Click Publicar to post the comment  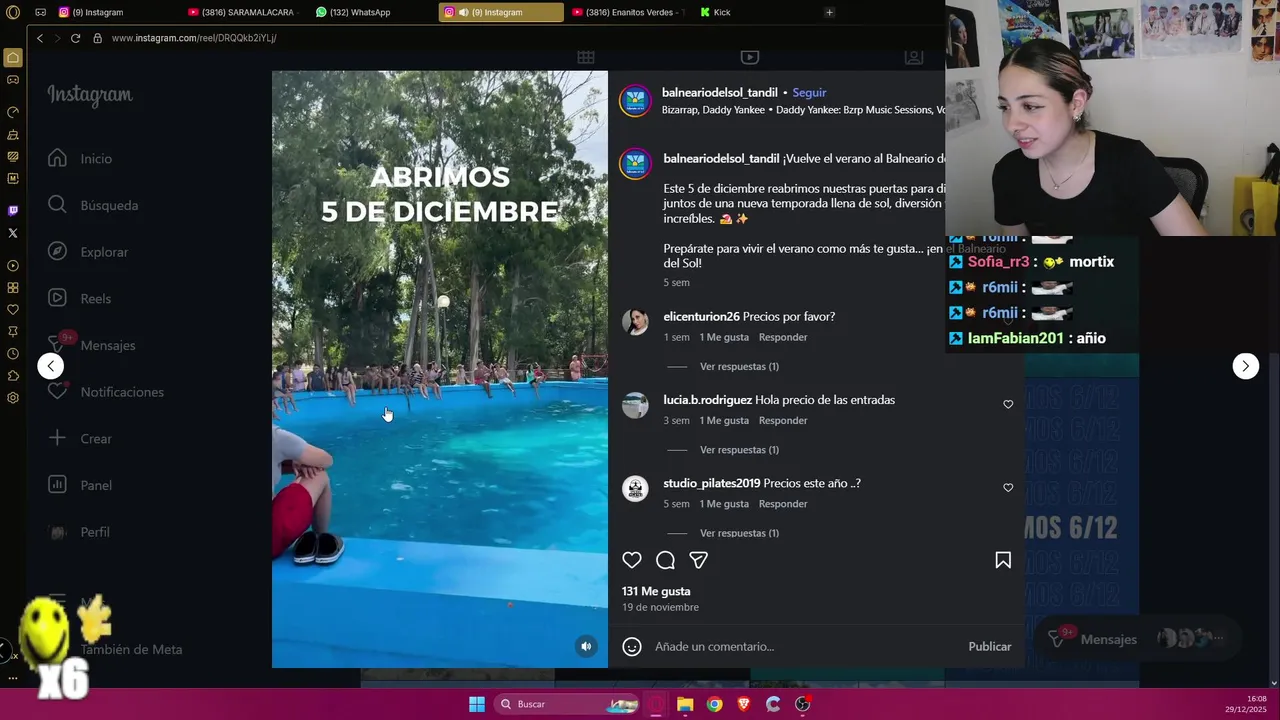pyautogui.click(x=989, y=647)
